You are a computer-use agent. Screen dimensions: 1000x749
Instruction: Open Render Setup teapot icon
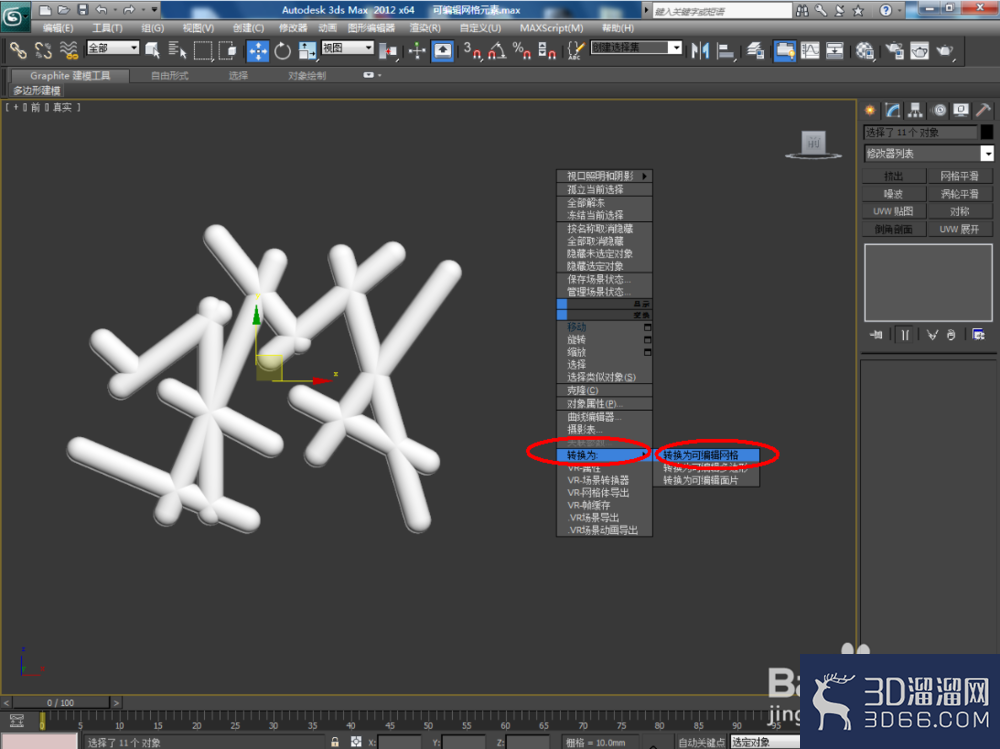(894, 50)
